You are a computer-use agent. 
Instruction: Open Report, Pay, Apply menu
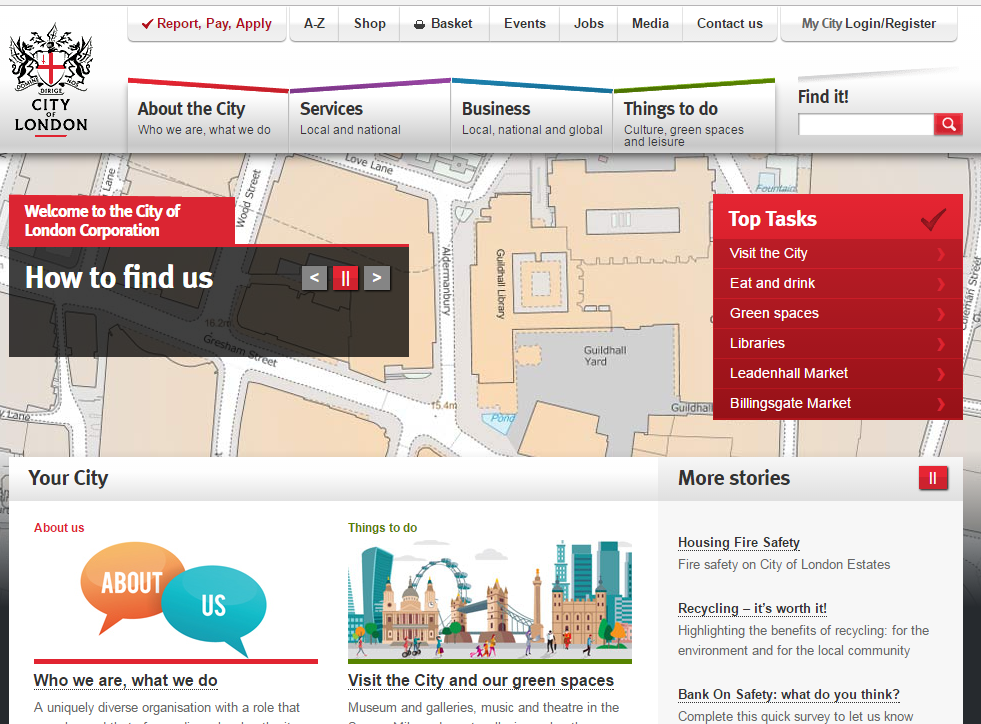point(207,24)
